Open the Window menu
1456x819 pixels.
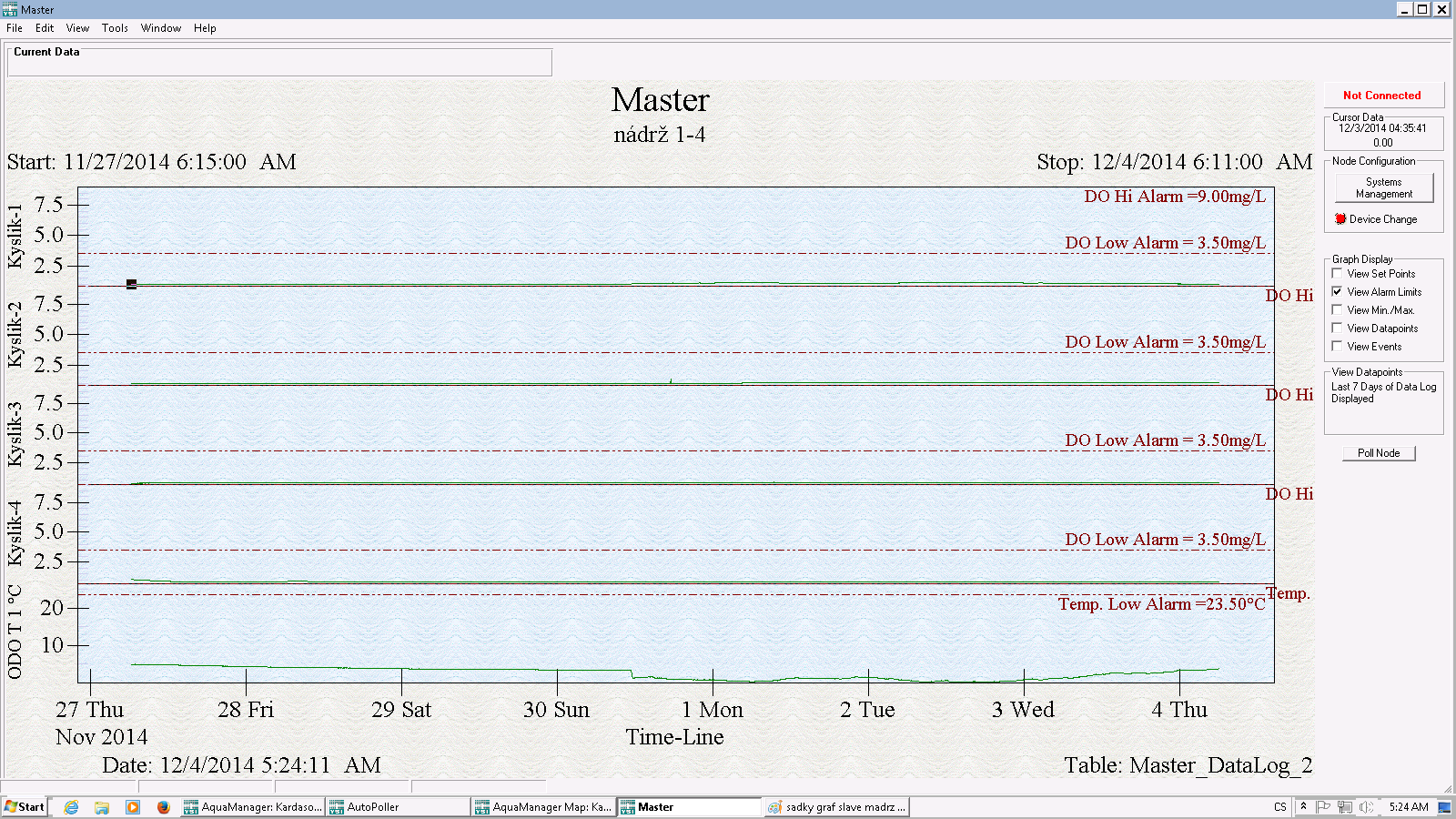(x=161, y=28)
